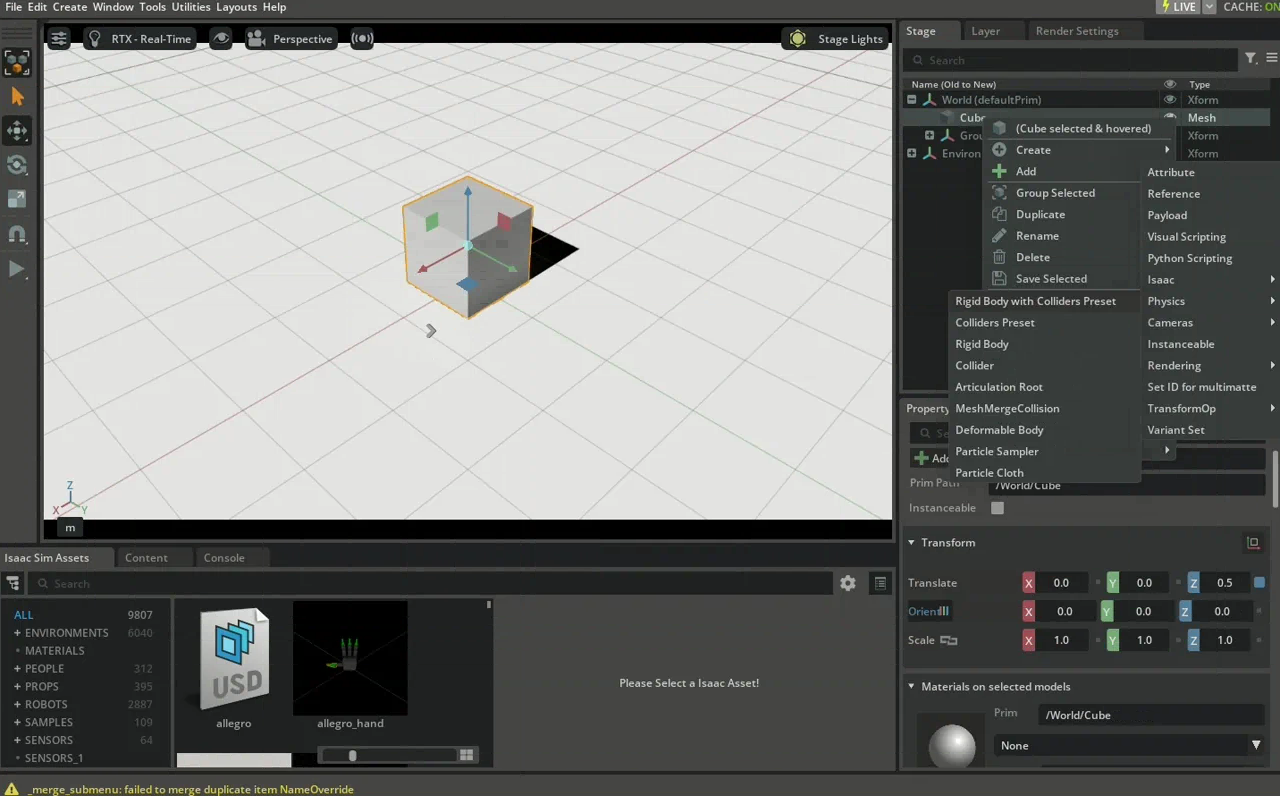This screenshot has width=1280, height=796.
Task: Switch to the Layer tab
Action: [984, 31]
